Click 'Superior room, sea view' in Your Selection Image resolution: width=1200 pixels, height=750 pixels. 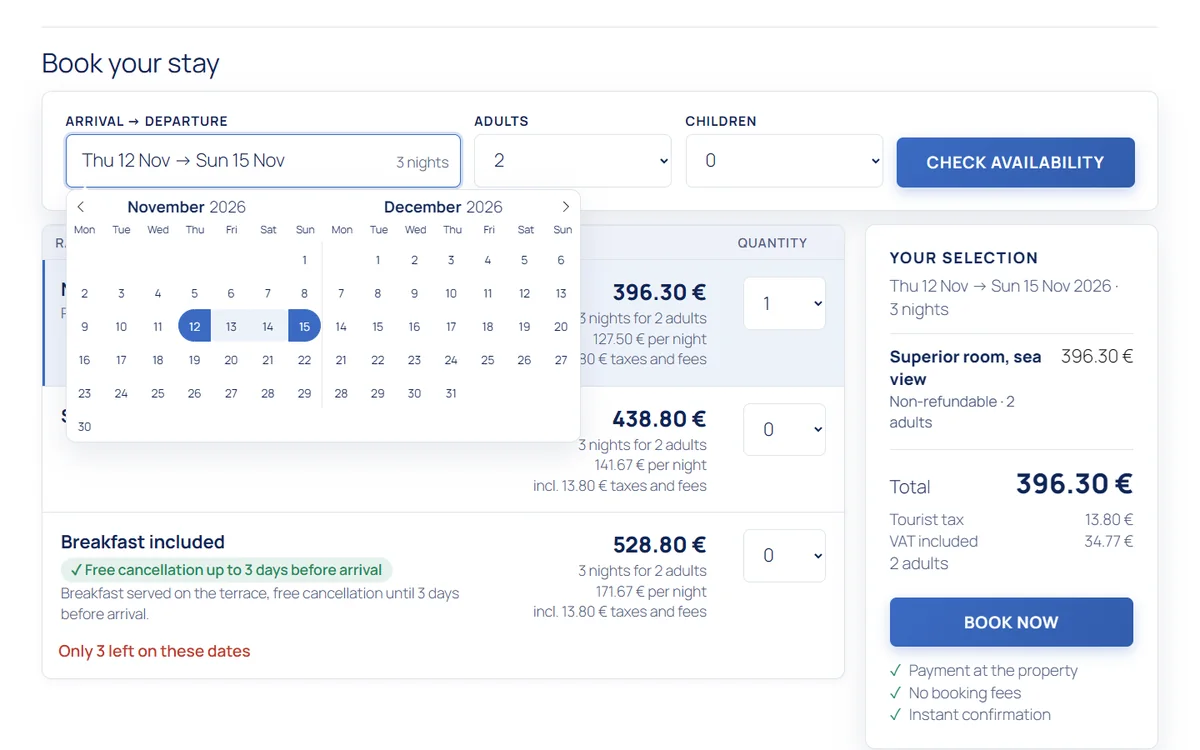coord(965,368)
